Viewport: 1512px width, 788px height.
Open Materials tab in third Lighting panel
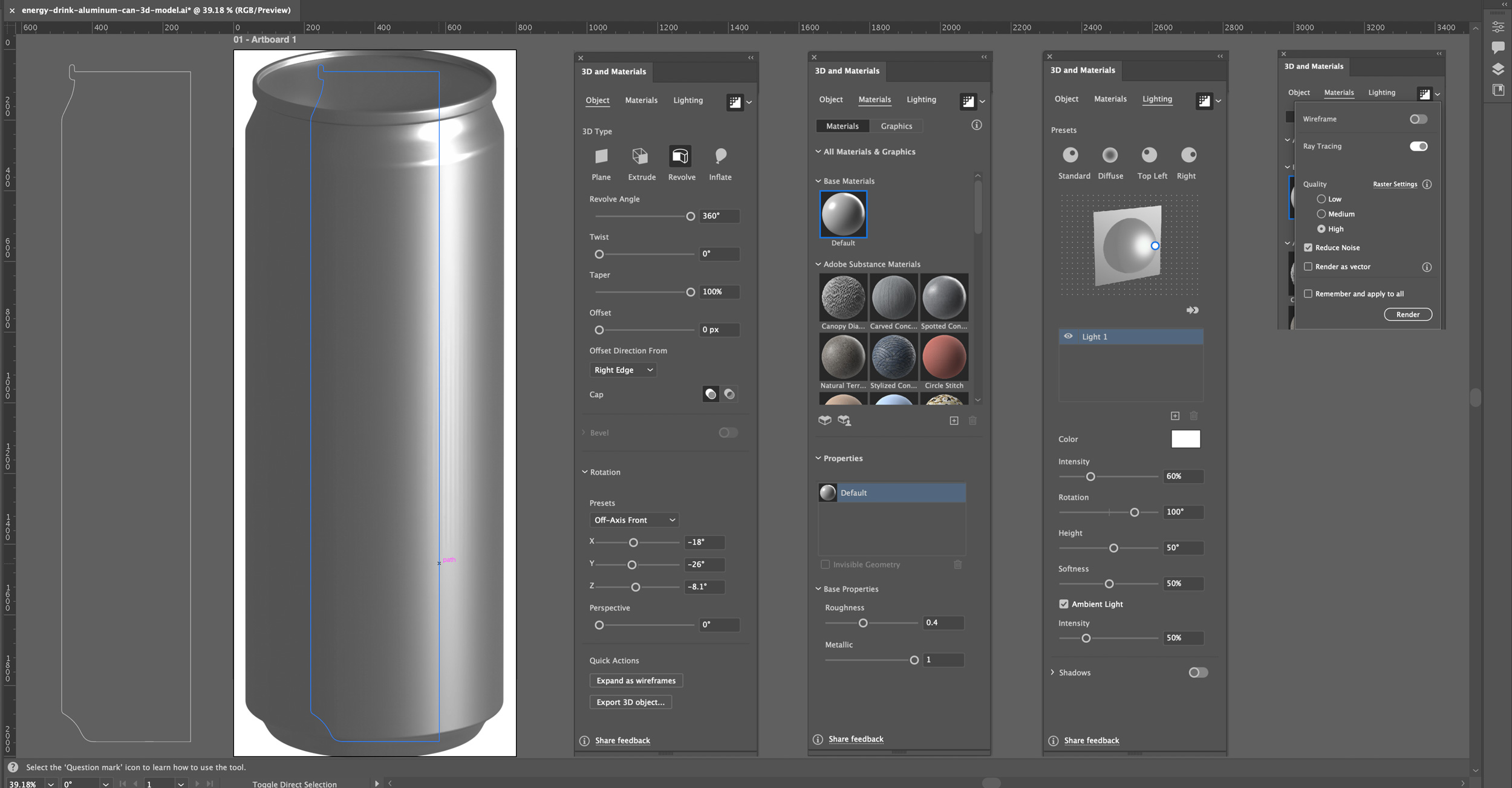1110,99
